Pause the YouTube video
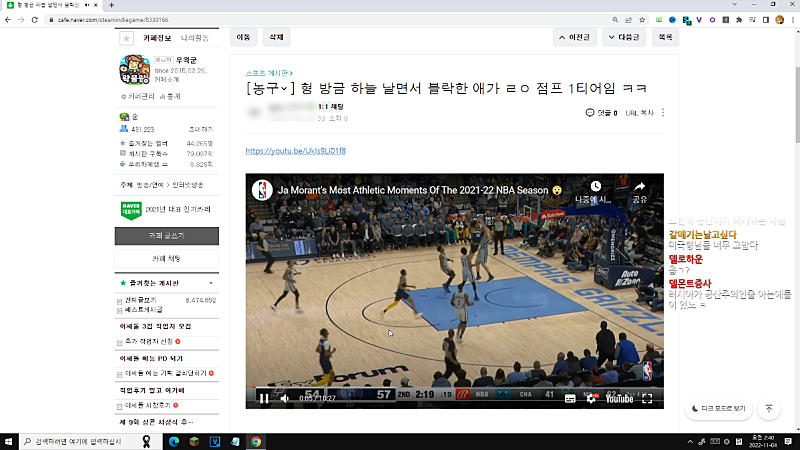The width and height of the screenshot is (800, 450). pos(264,398)
